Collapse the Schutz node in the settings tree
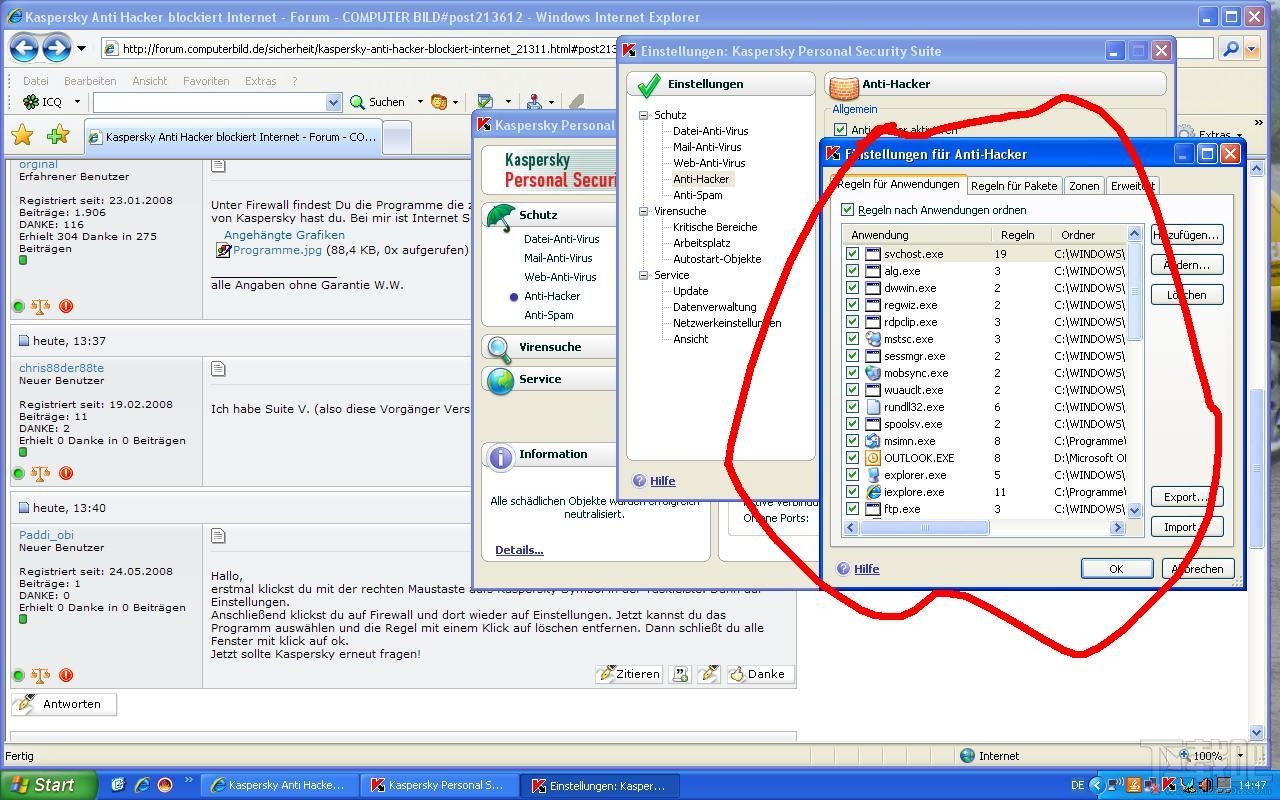The height and width of the screenshot is (800, 1280). (644, 115)
